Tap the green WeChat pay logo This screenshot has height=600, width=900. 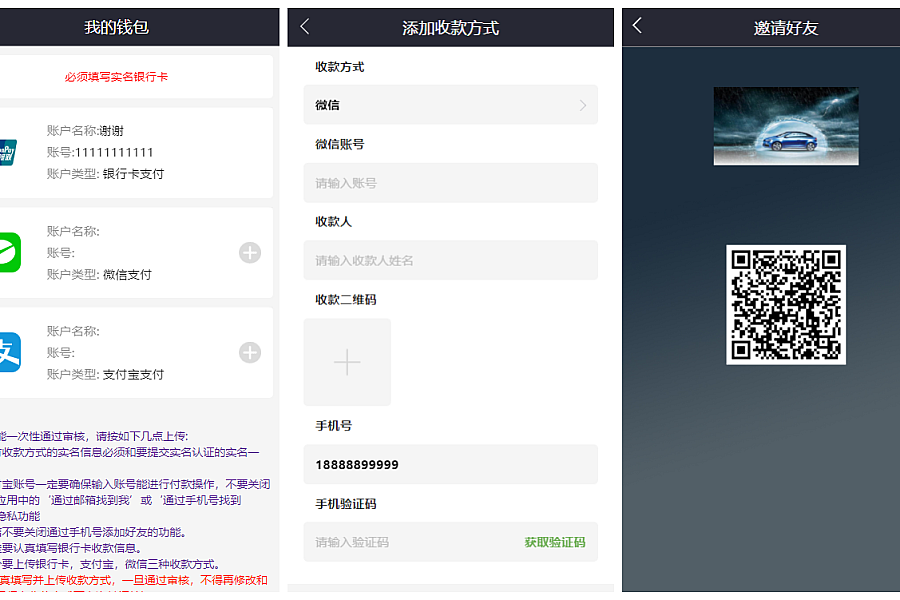(10, 253)
